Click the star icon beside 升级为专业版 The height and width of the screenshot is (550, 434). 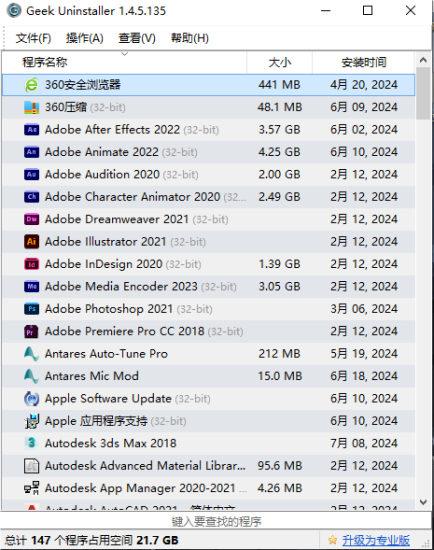click(x=332, y=540)
